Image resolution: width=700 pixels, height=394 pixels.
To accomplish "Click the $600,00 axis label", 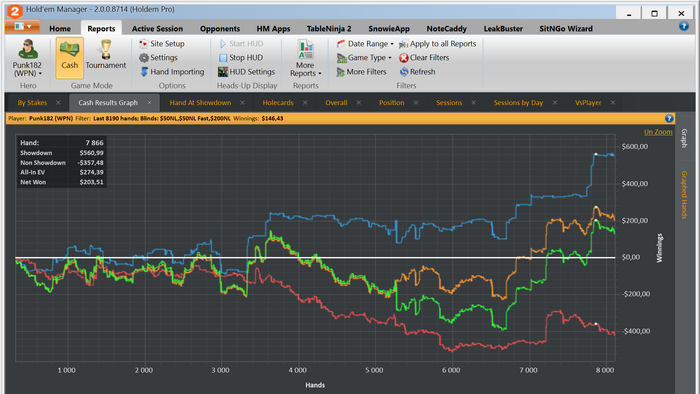I will point(634,146).
